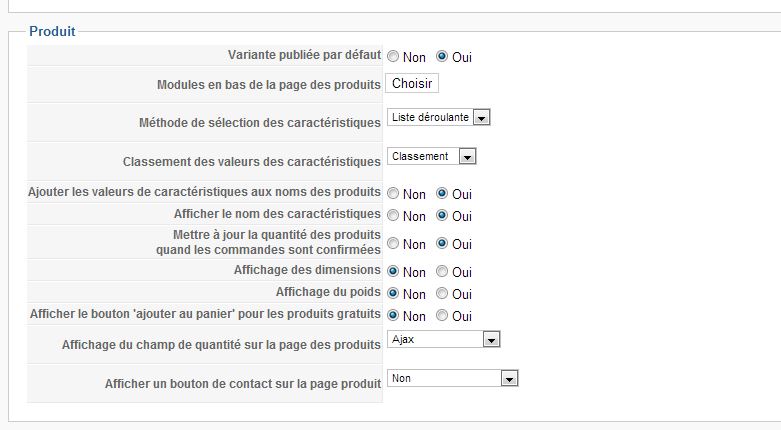Viewport: 781px width, 430px height.
Task: Choose 'Oui' for Afficher le nom des caractéristiques
Action: click(x=442, y=215)
